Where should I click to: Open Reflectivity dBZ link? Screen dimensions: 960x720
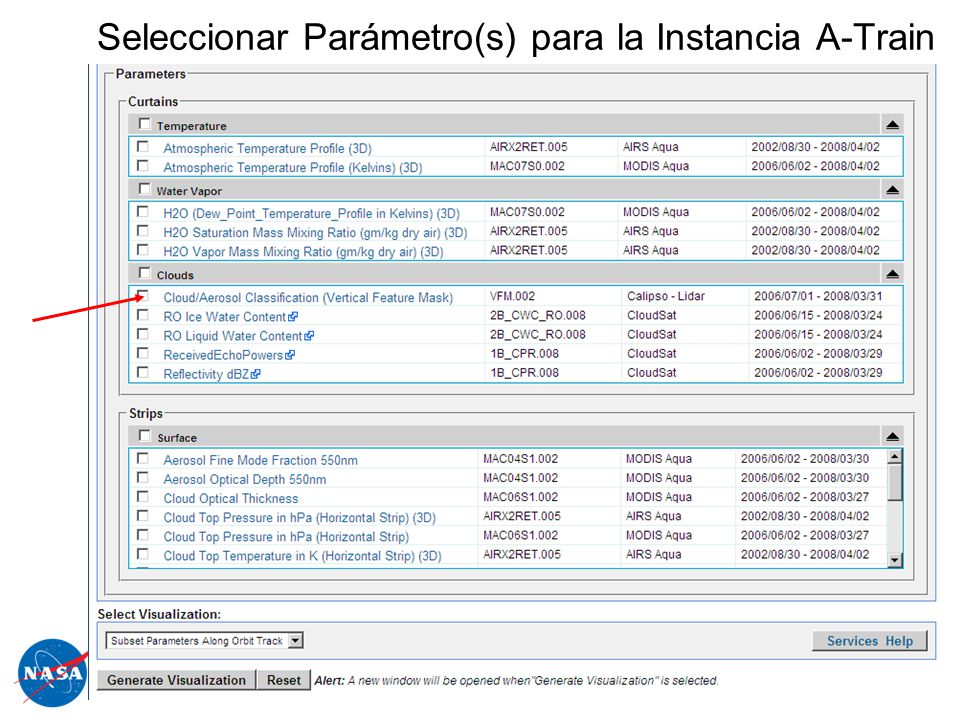coord(206,374)
